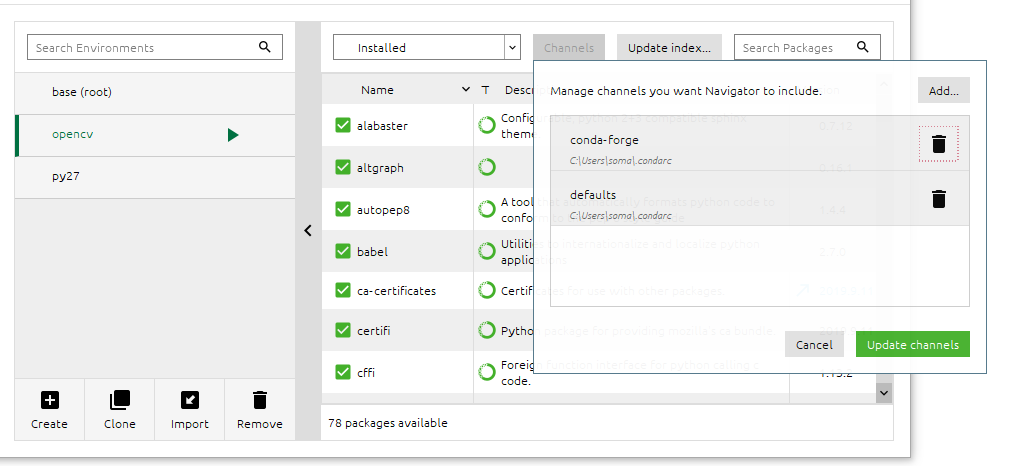Remove the defaults channel with trash icon
The height and width of the screenshot is (466, 1011).
938,199
